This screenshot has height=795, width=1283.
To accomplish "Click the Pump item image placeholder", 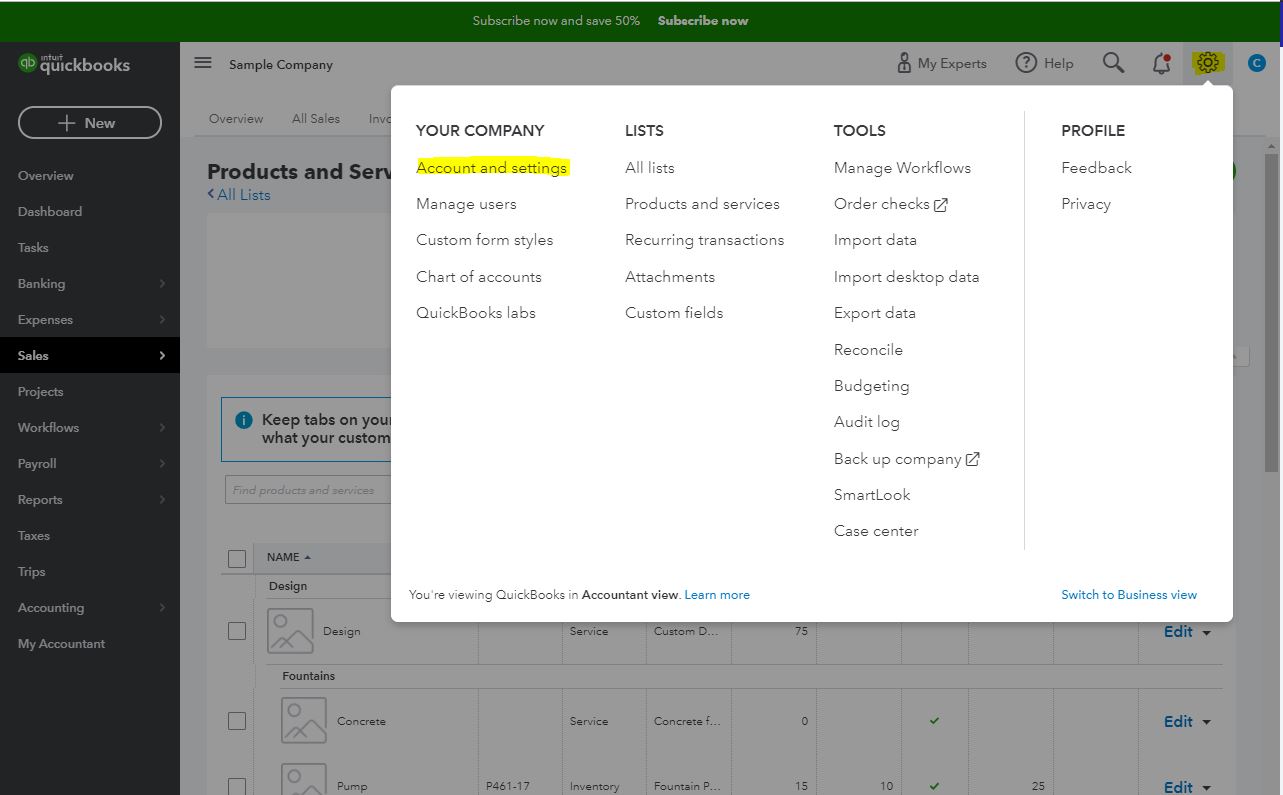I will coord(304,779).
